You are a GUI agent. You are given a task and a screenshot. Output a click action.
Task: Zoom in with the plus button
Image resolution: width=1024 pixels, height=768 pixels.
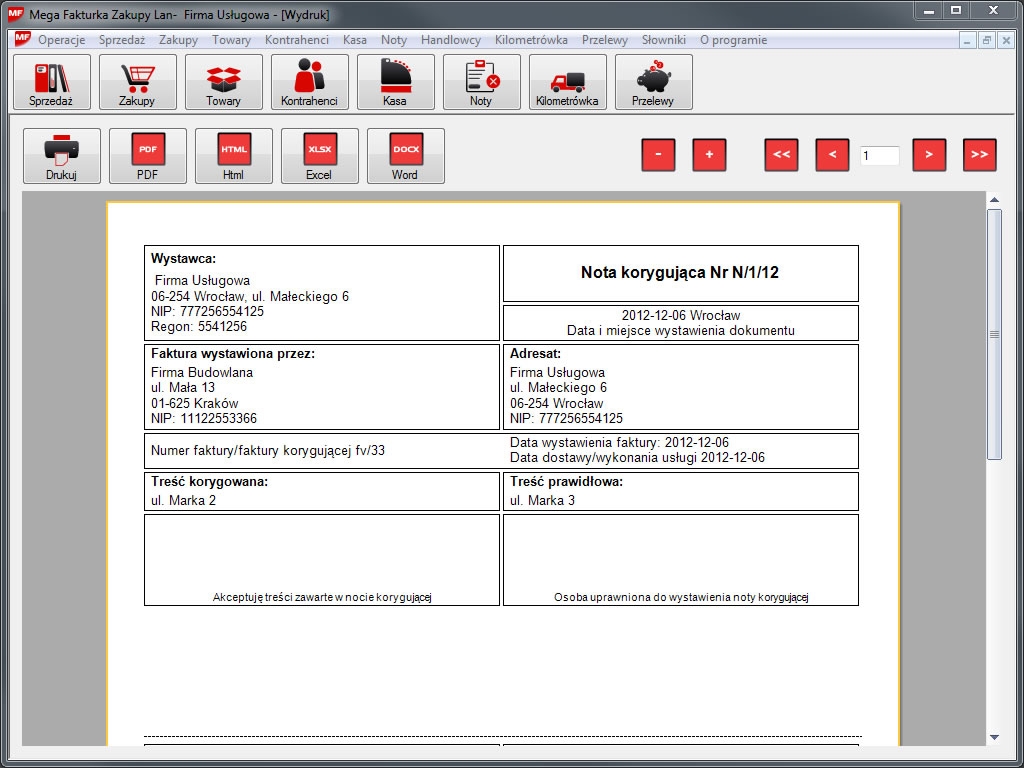point(709,155)
